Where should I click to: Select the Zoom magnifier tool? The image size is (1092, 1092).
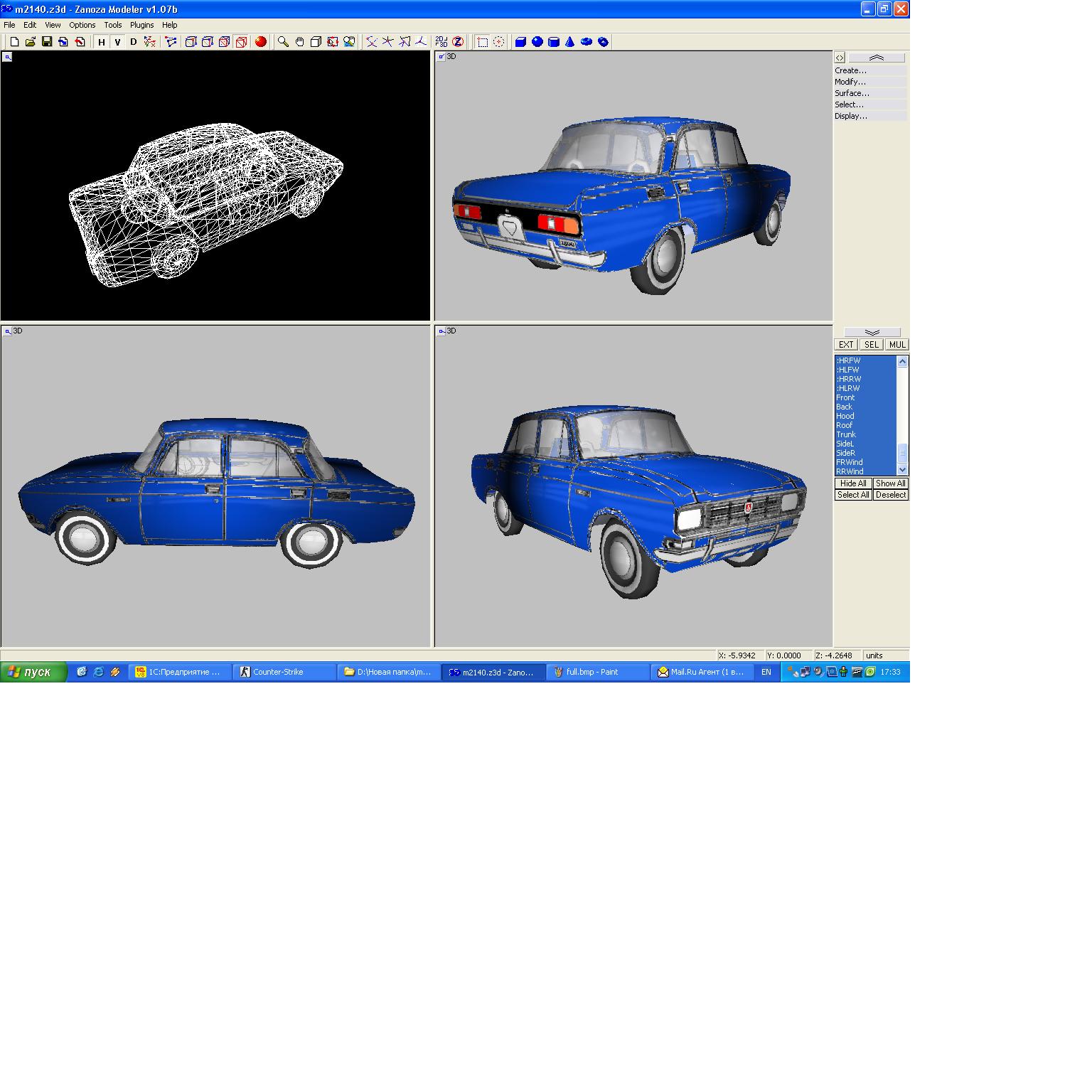283,42
